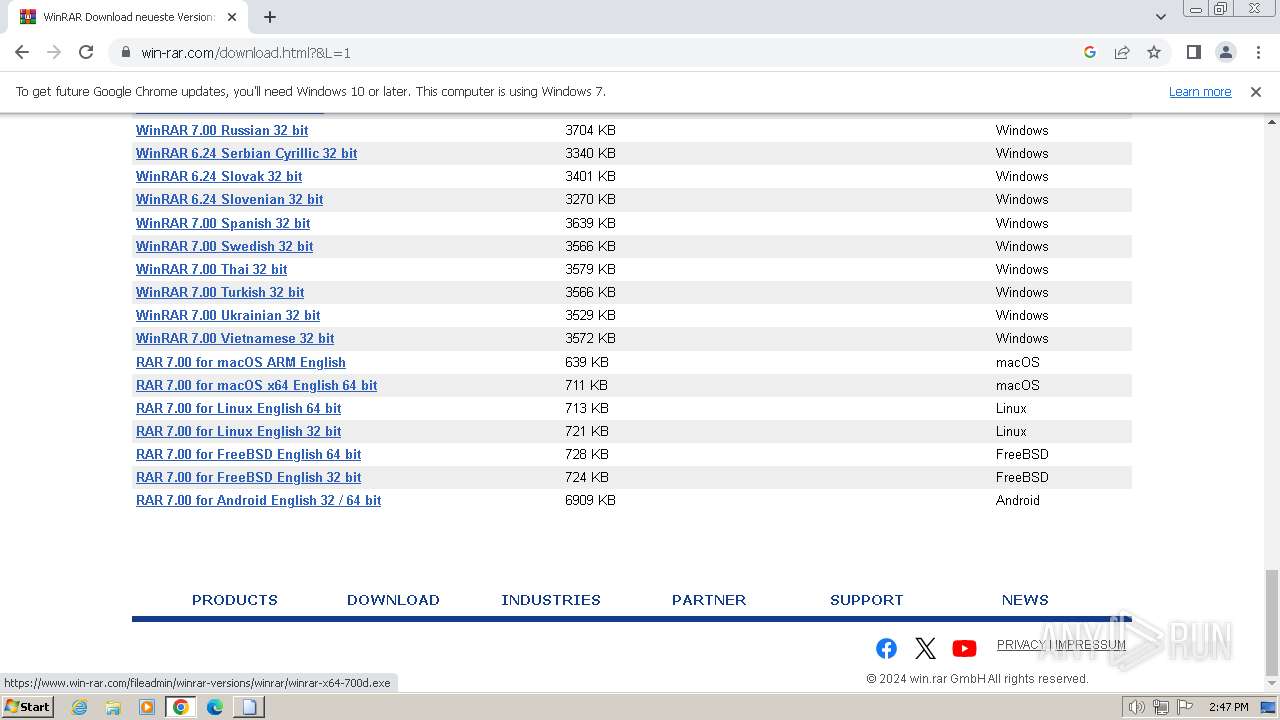The height and width of the screenshot is (720, 1280).
Task: Click the system clock showing 2:47 PM
Action: [1228, 707]
